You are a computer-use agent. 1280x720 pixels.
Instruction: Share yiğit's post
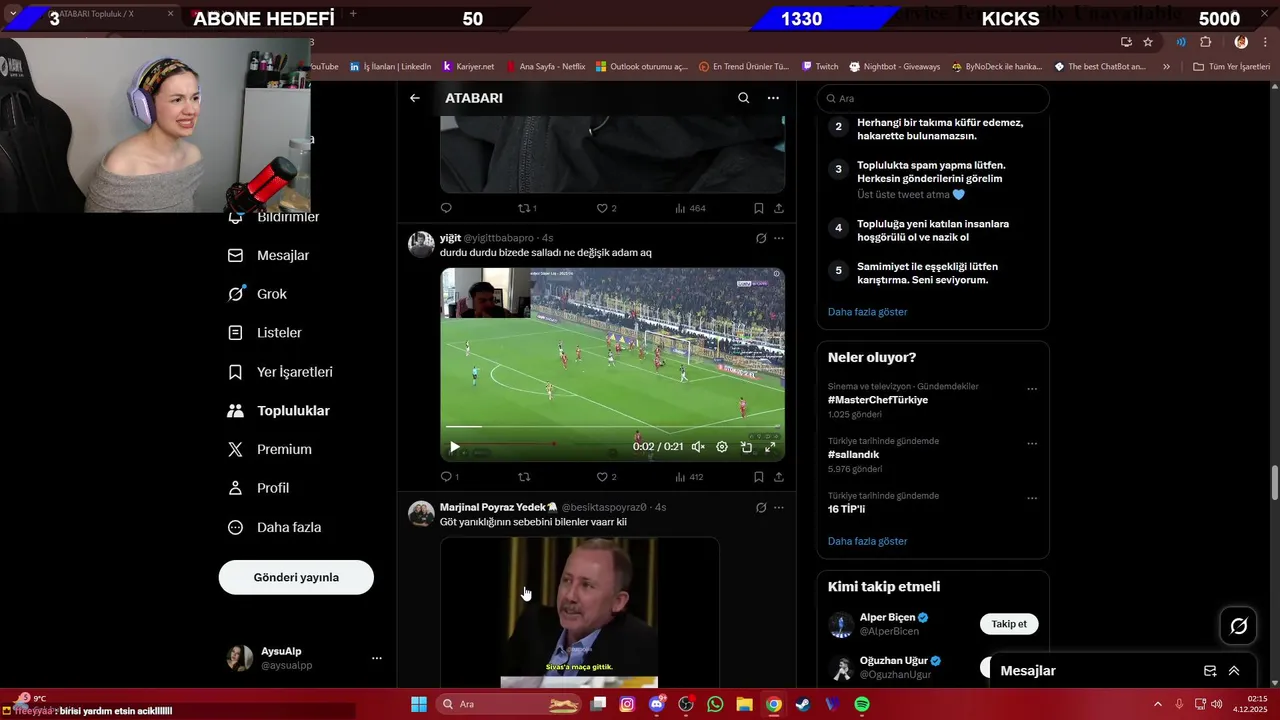point(779,477)
